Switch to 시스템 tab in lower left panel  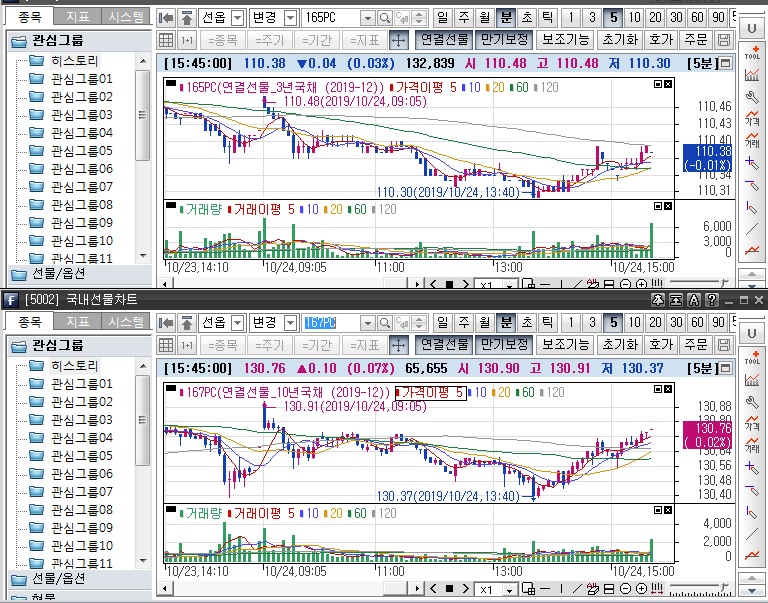[125, 322]
